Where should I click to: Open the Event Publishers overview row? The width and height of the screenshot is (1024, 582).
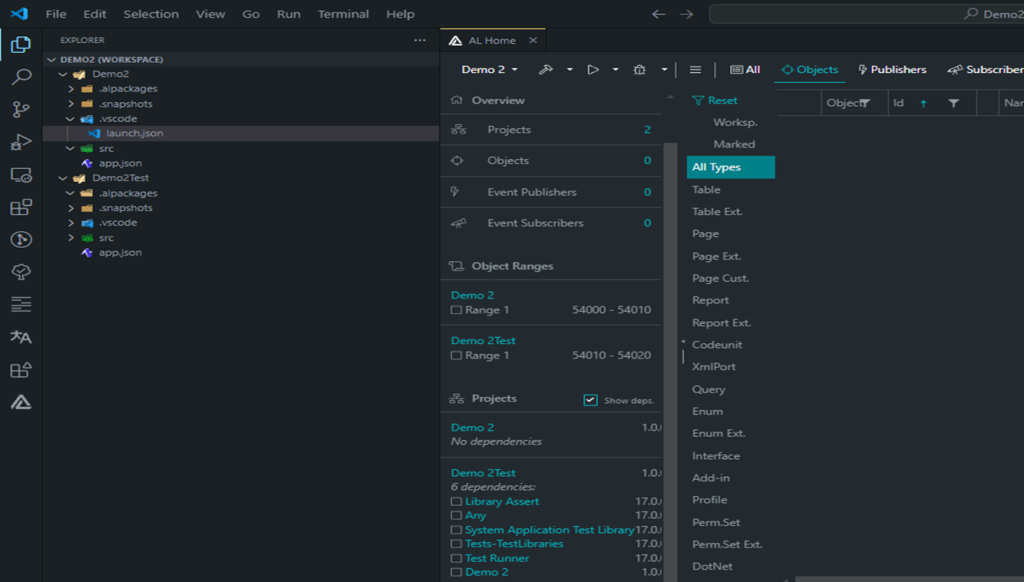[551, 192]
